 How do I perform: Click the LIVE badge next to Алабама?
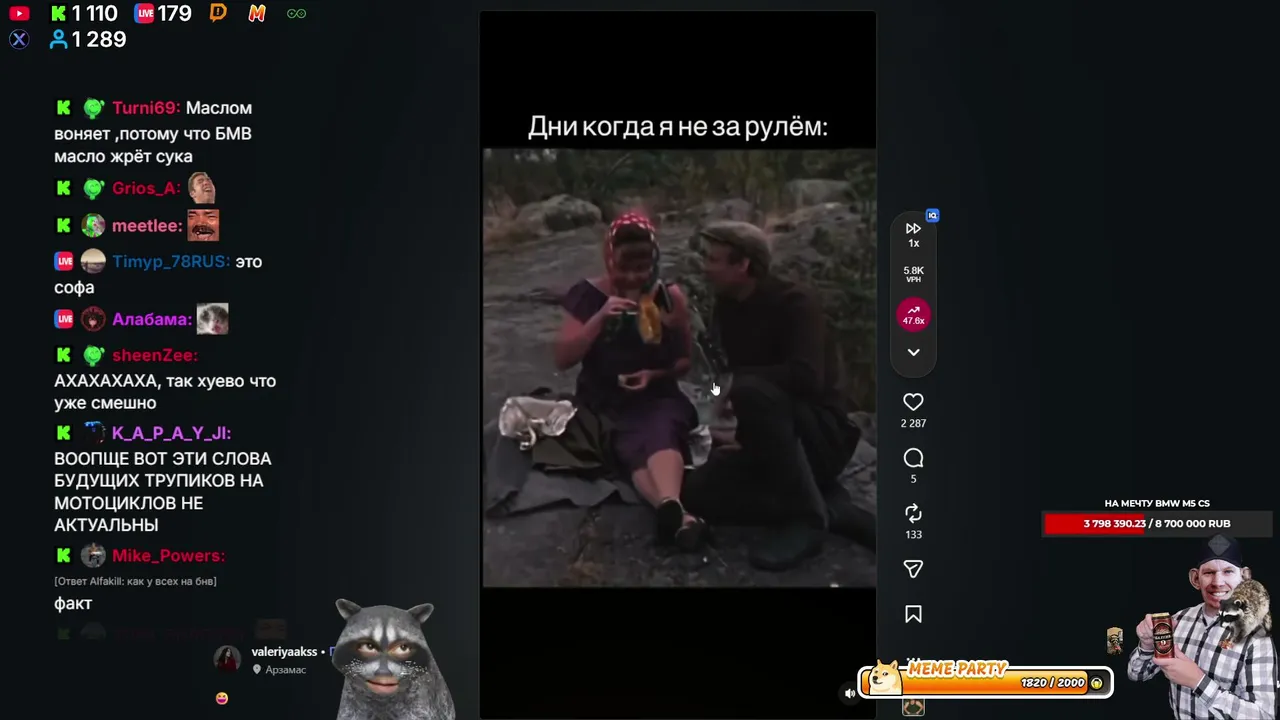click(64, 320)
